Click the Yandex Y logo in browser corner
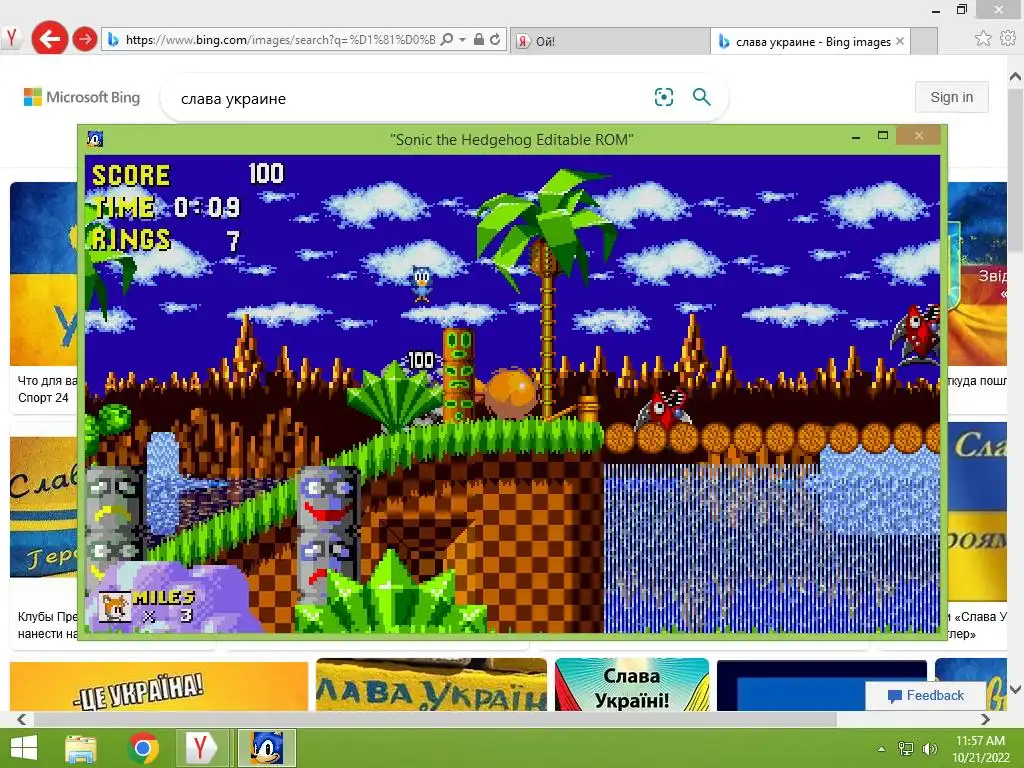Screen dimensions: 1024x768 [12, 38]
